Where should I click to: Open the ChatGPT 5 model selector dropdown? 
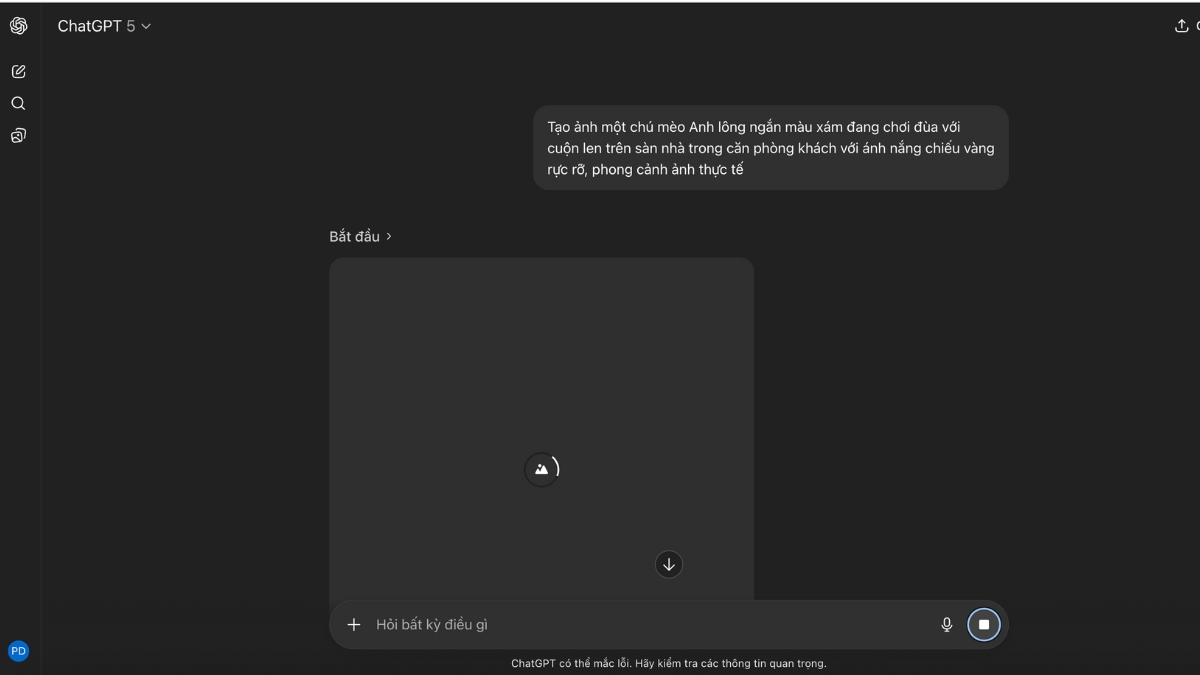pos(104,27)
